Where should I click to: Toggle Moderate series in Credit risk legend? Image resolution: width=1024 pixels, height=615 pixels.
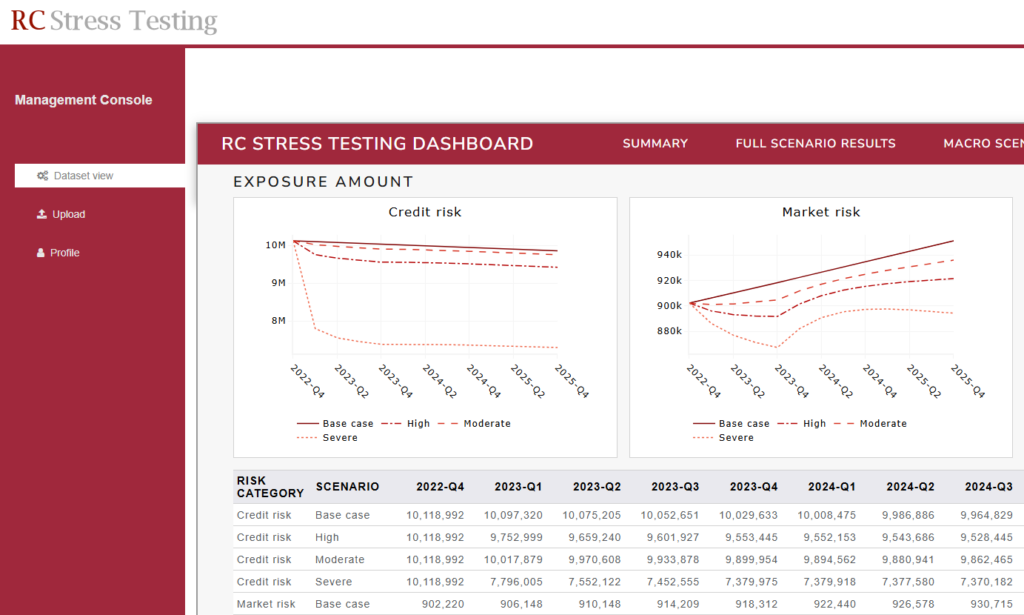pos(474,424)
